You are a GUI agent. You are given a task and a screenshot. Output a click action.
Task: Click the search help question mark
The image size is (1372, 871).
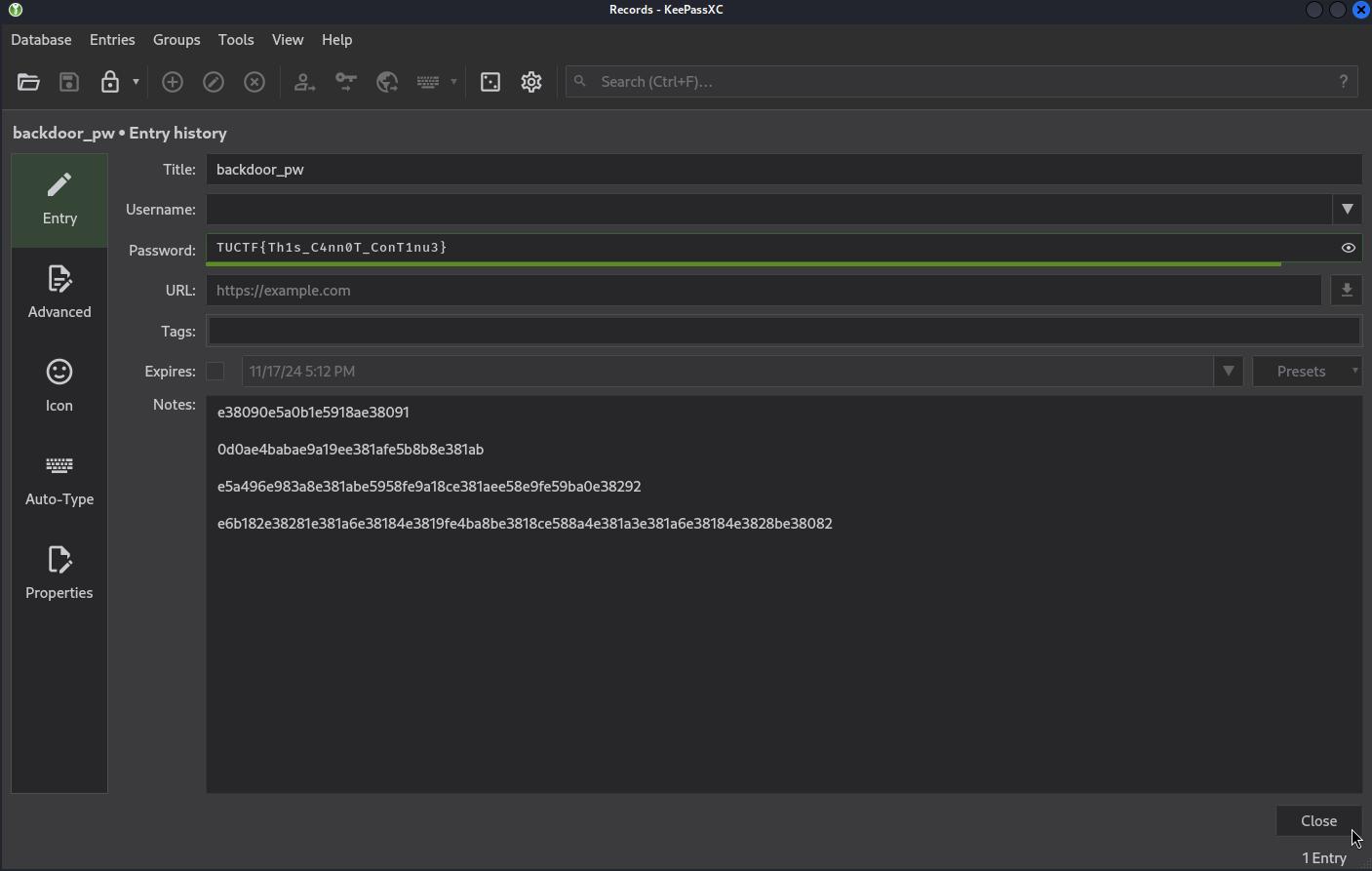pos(1343,81)
